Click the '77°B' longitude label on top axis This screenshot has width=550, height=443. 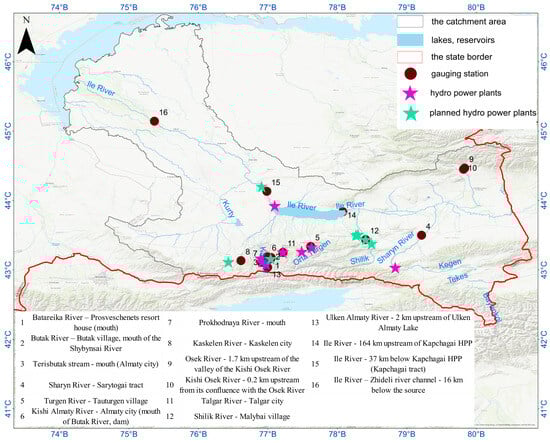tap(268, 6)
